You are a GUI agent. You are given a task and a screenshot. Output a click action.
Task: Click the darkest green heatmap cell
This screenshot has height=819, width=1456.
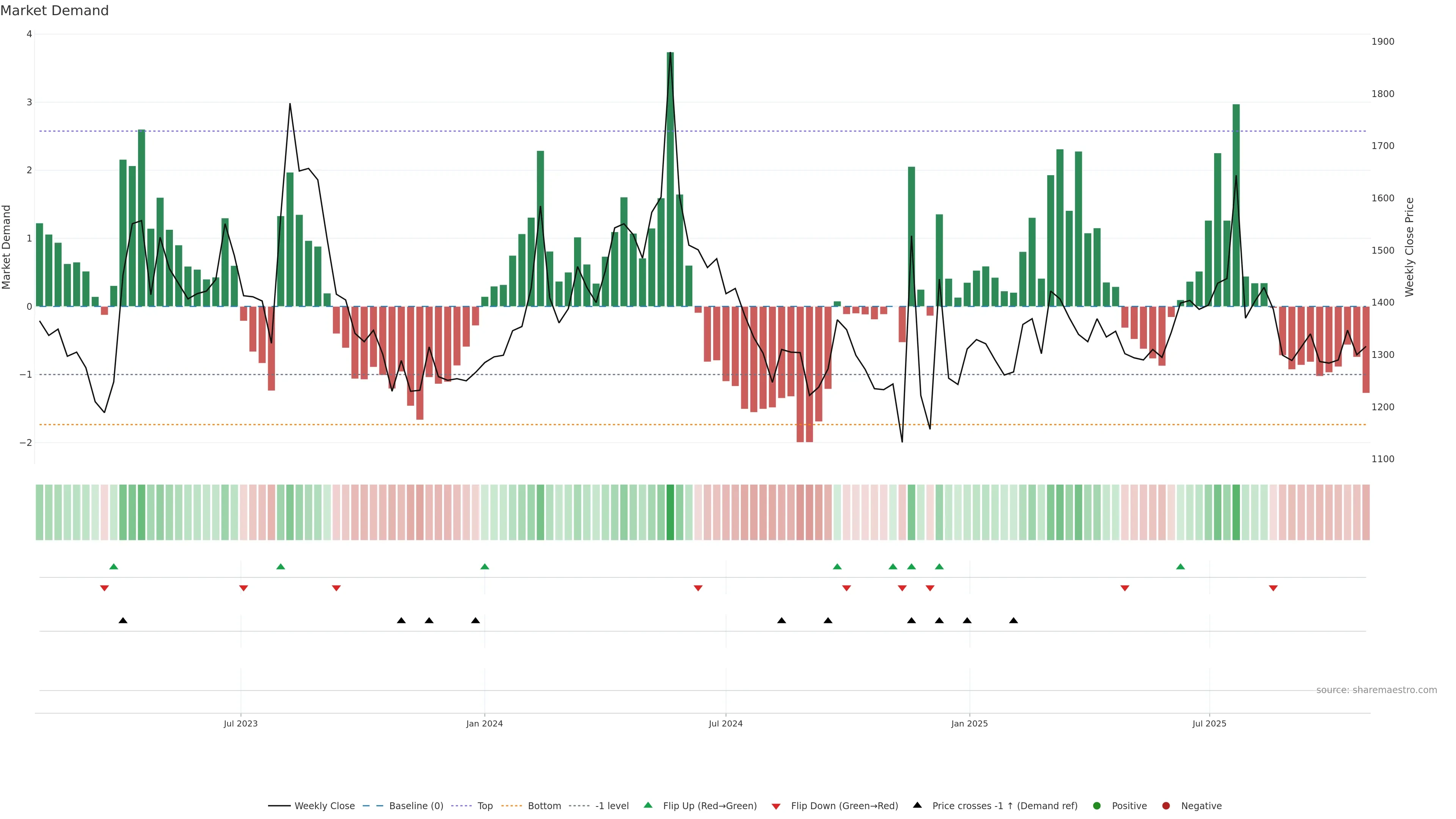[670, 512]
